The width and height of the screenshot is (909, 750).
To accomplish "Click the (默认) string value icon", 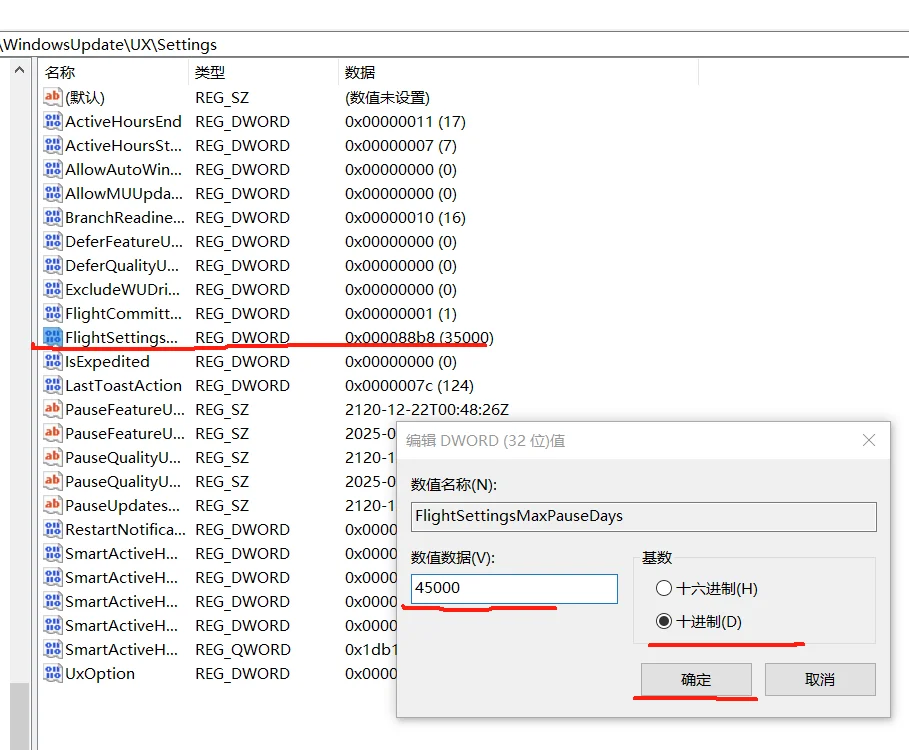I will click(52, 97).
